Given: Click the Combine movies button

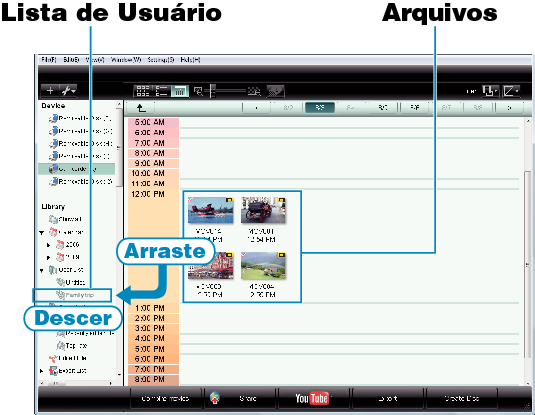Looking at the screenshot, I should 165,398.
